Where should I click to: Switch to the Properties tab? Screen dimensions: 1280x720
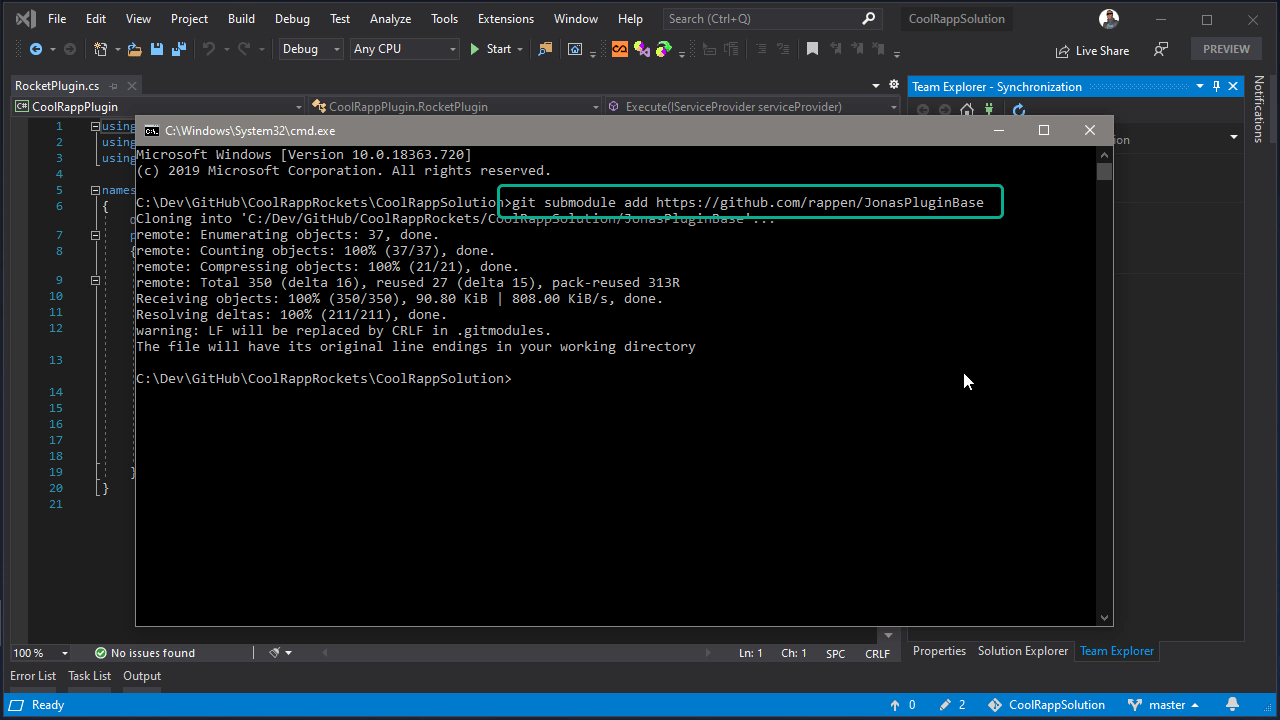(938, 651)
